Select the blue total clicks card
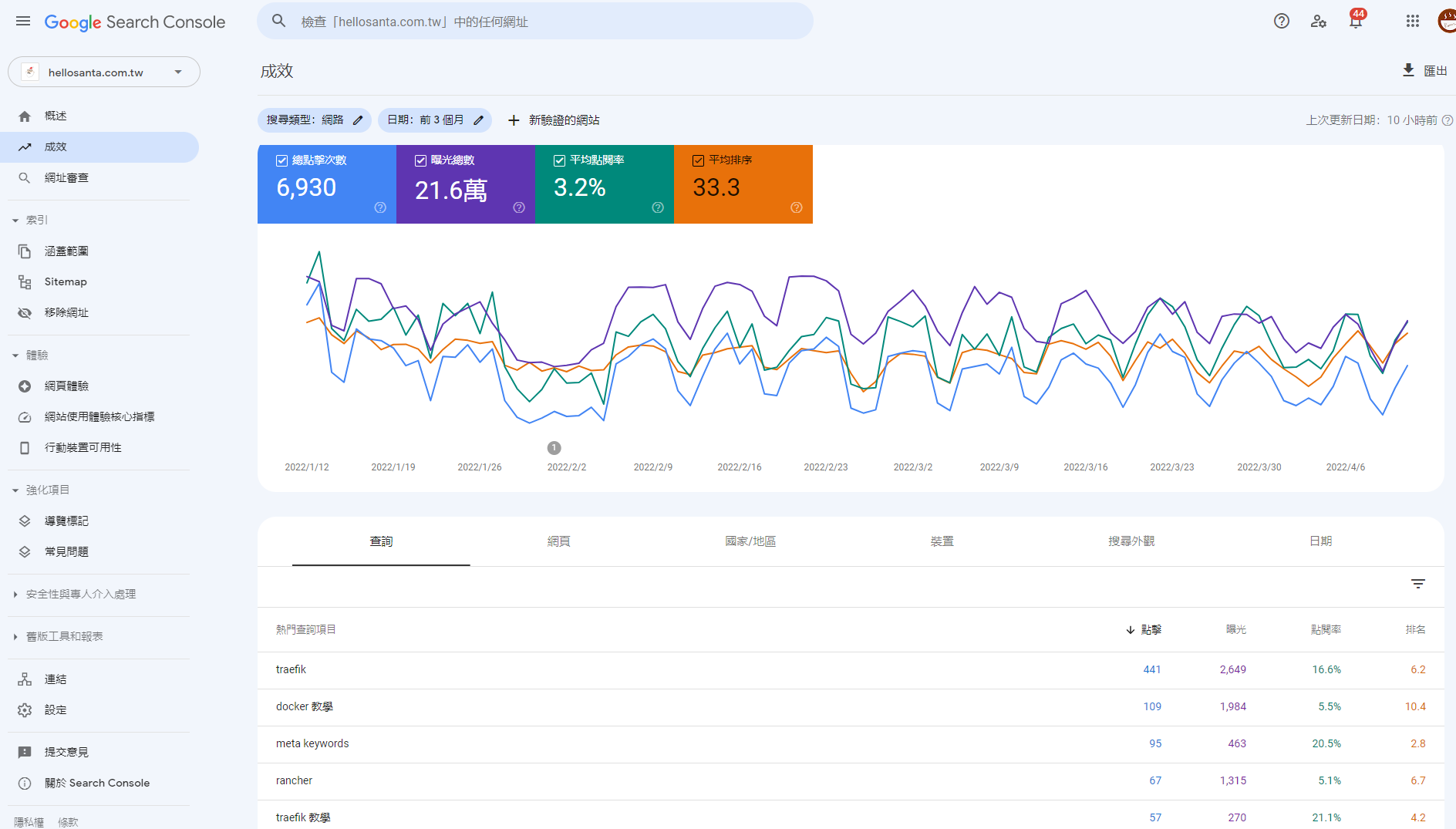This screenshot has height=829, width=1456. coord(327,184)
